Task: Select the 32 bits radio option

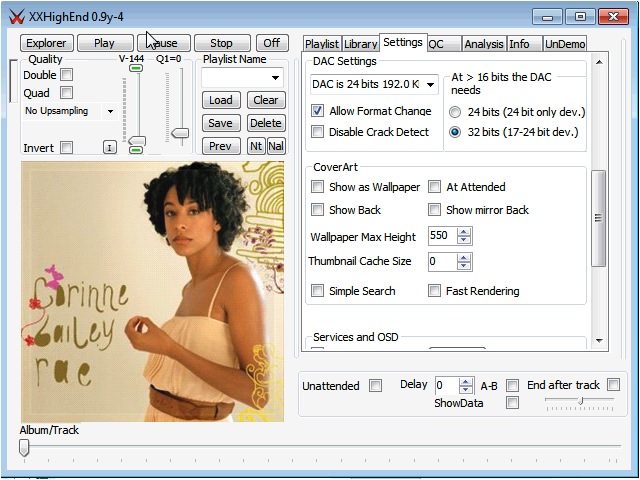Action: click(x=455, y=132)
